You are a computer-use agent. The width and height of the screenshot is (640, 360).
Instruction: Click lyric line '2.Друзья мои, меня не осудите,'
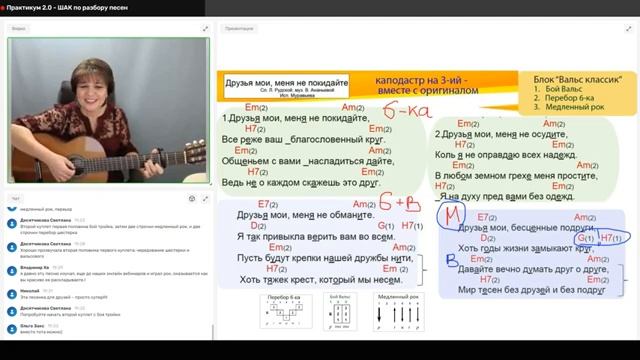click(501, 134)
